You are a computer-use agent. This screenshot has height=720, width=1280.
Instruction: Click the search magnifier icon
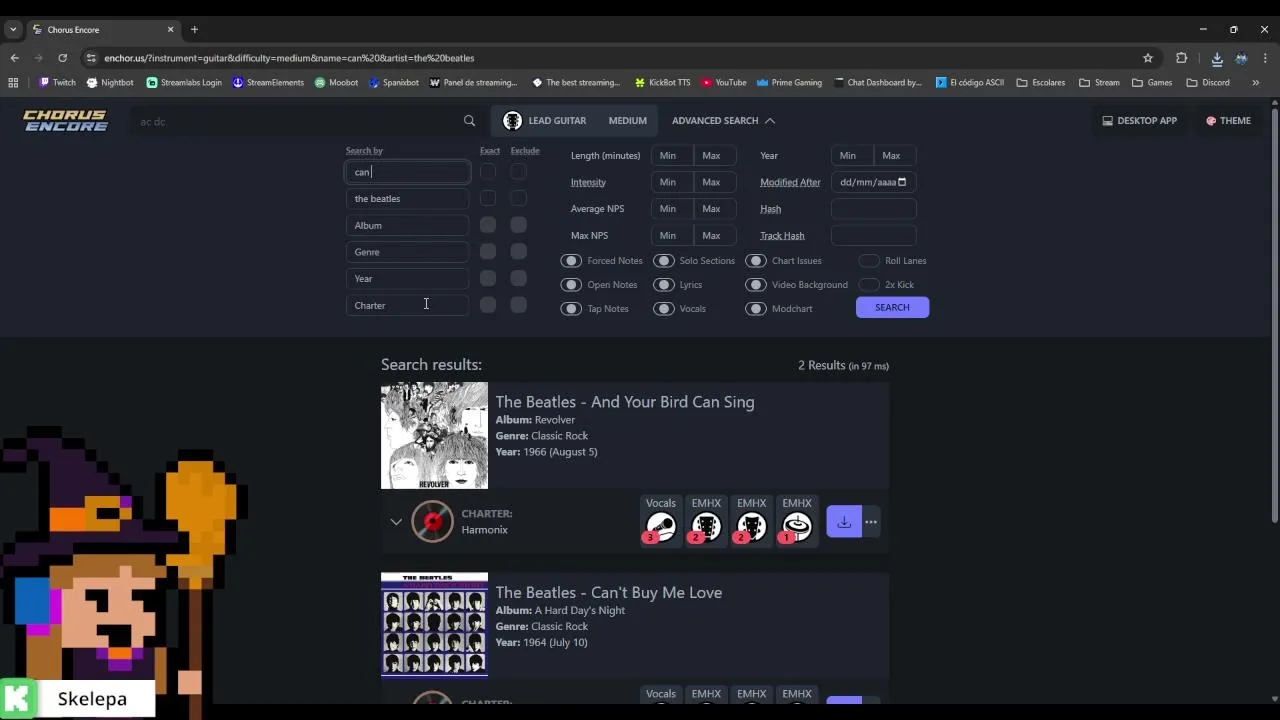(x=469, y=121)
